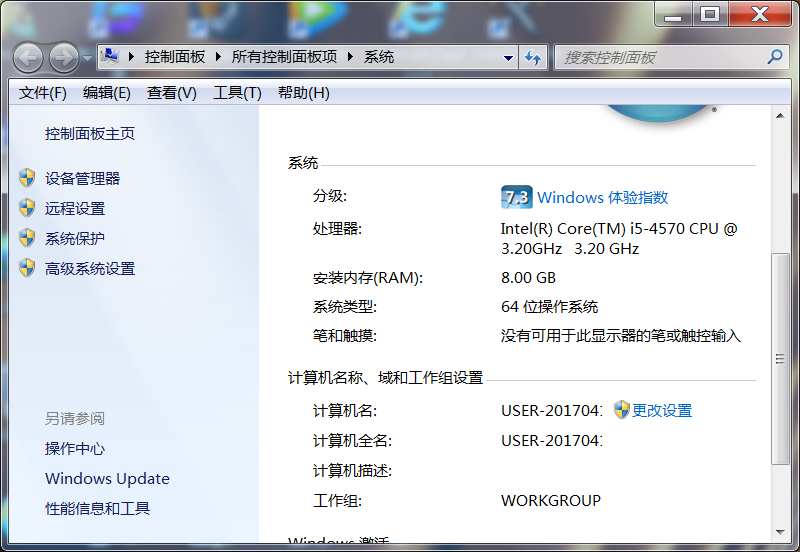The width and height of the screenshot is (800, 552).
Task: Click shield icon next to 更改设置
Action: pyautogui.click(x=621, y=410)
